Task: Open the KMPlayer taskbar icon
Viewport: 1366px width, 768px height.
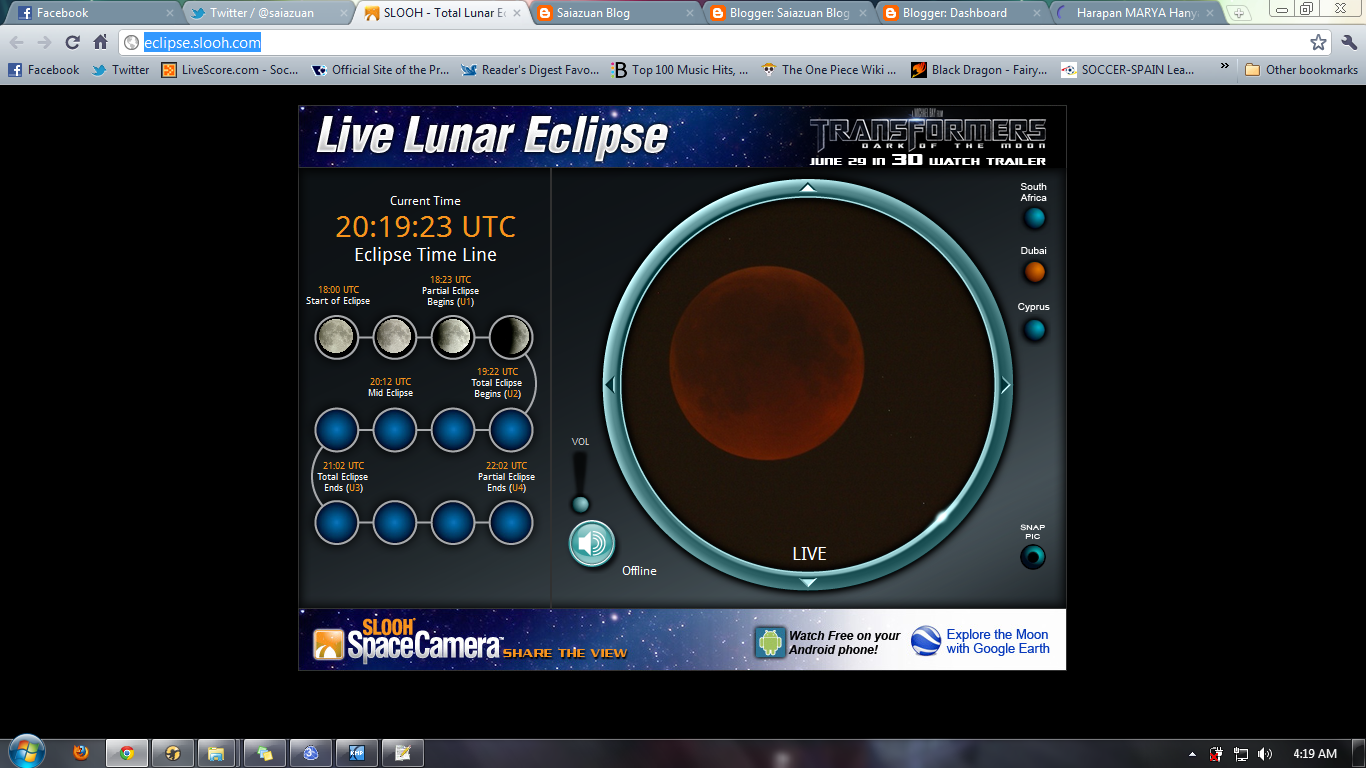Action: (x=356, y=753)
